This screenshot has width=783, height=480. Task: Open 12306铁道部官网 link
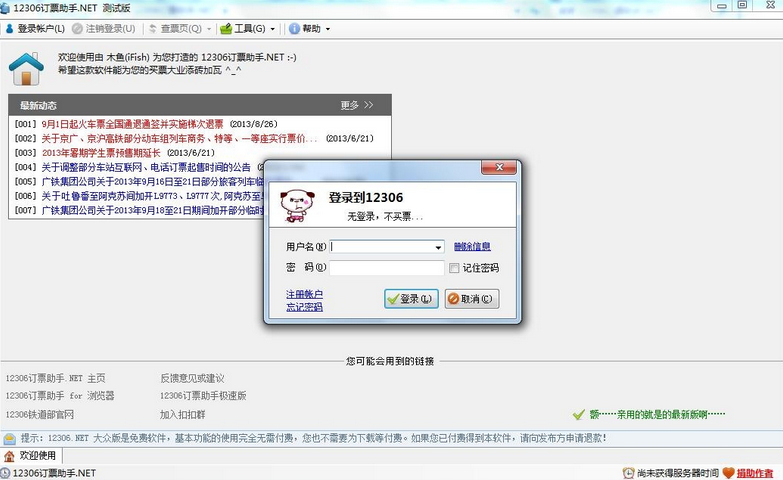pos(39,415)
